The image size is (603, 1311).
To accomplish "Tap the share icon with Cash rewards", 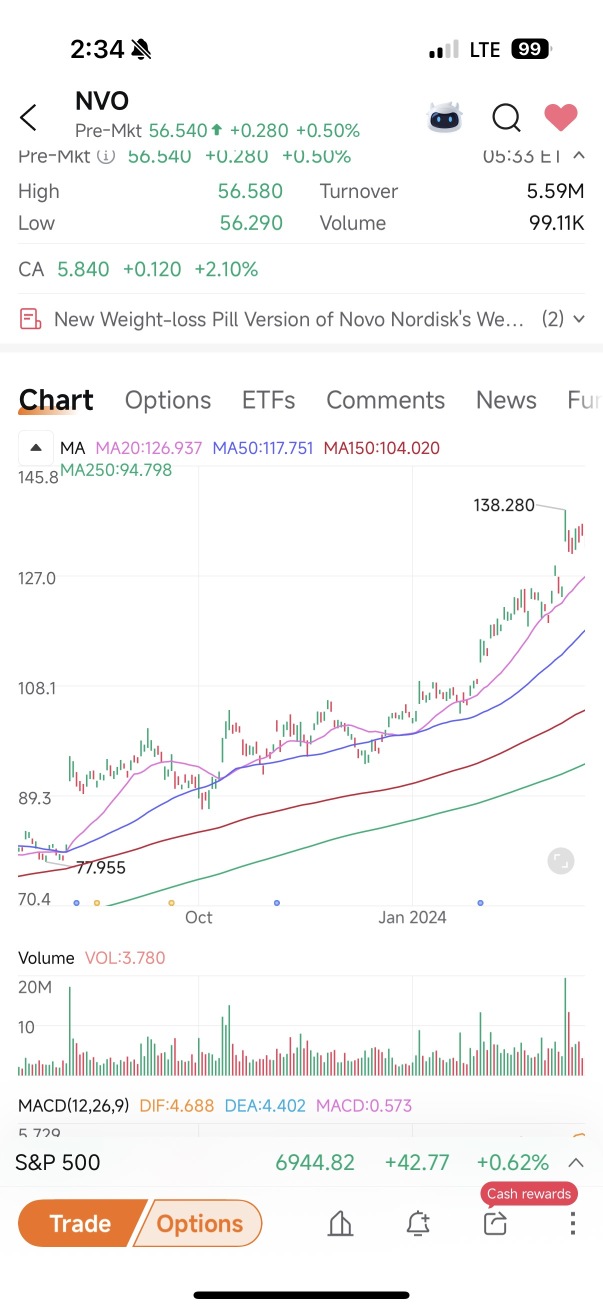I will point(496,1224).
